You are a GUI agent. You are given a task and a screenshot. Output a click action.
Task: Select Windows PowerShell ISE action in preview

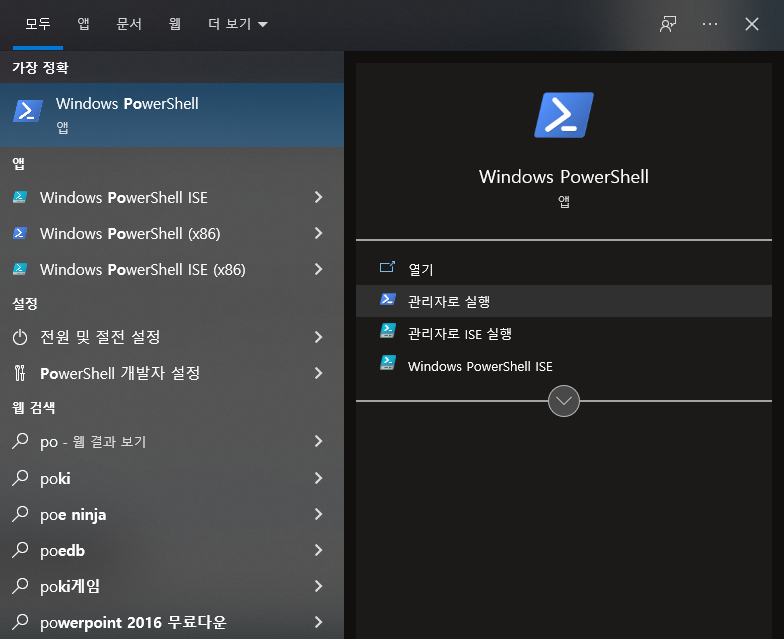[564, 366]
